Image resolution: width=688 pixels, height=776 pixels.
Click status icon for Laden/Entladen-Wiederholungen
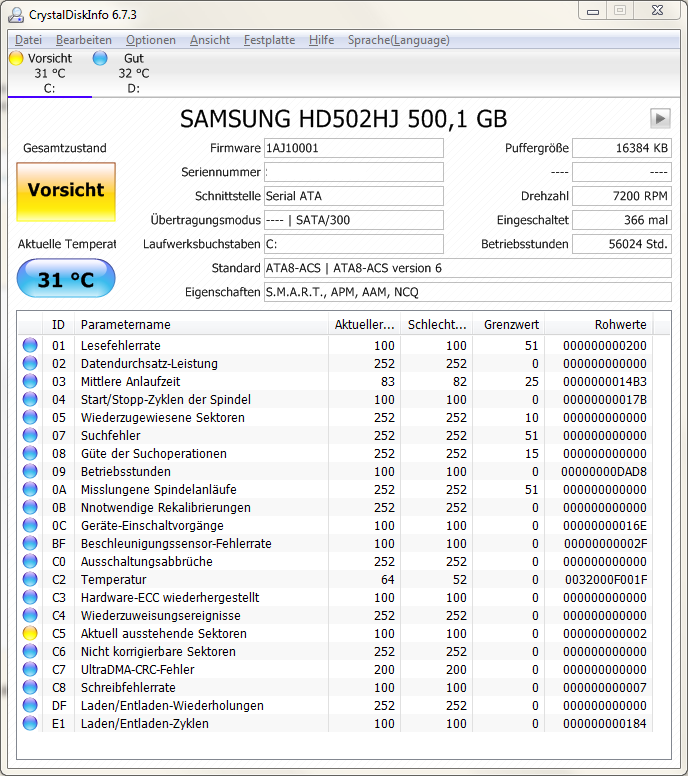pyautogui.click(x=30, y=705)
